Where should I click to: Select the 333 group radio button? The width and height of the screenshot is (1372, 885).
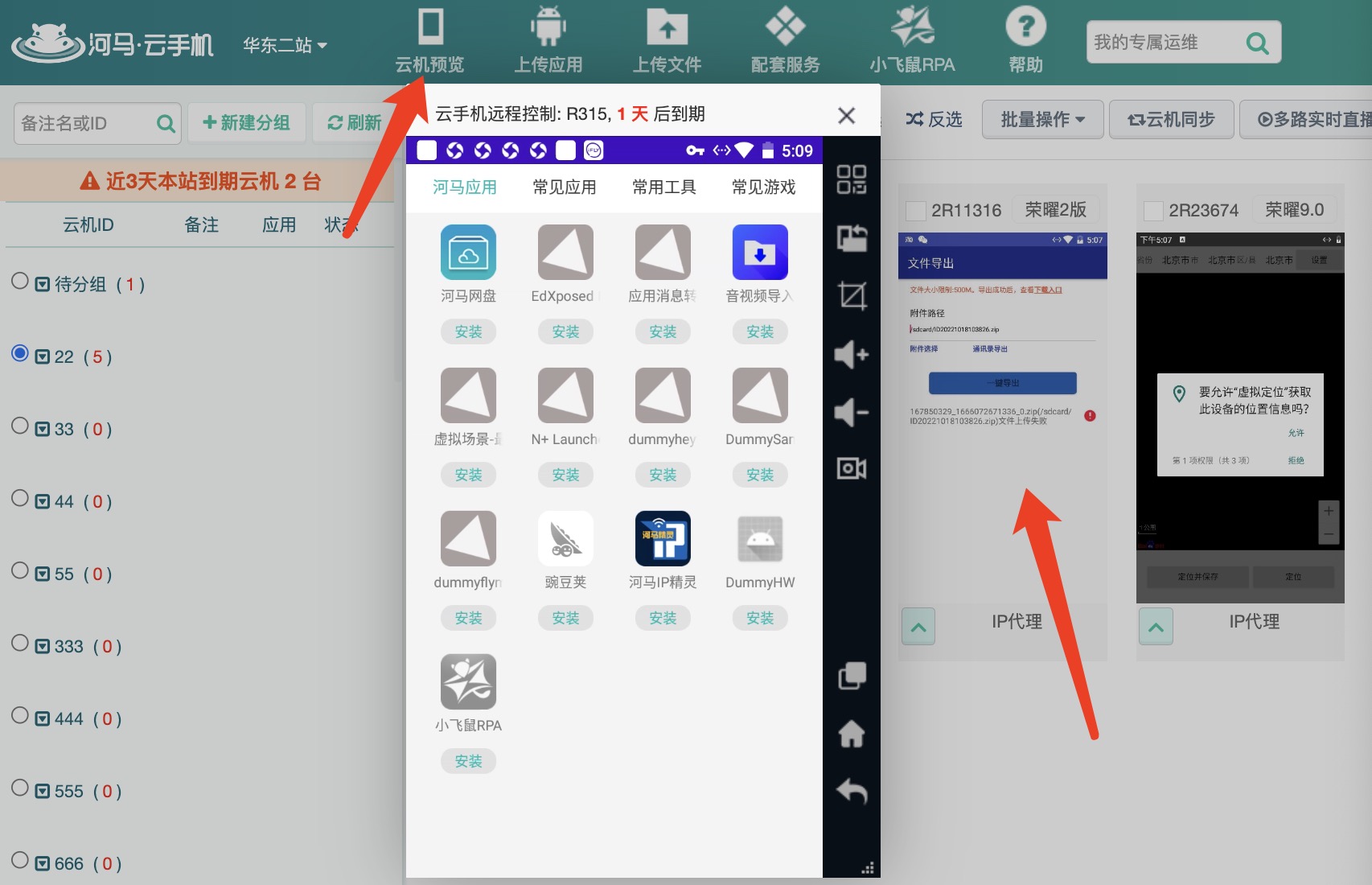click(x=20, y=643)
